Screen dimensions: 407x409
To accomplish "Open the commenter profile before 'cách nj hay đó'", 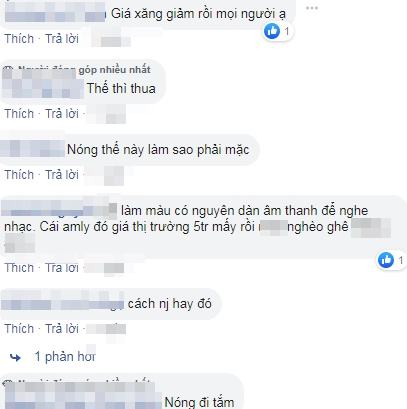I will 62,304.
